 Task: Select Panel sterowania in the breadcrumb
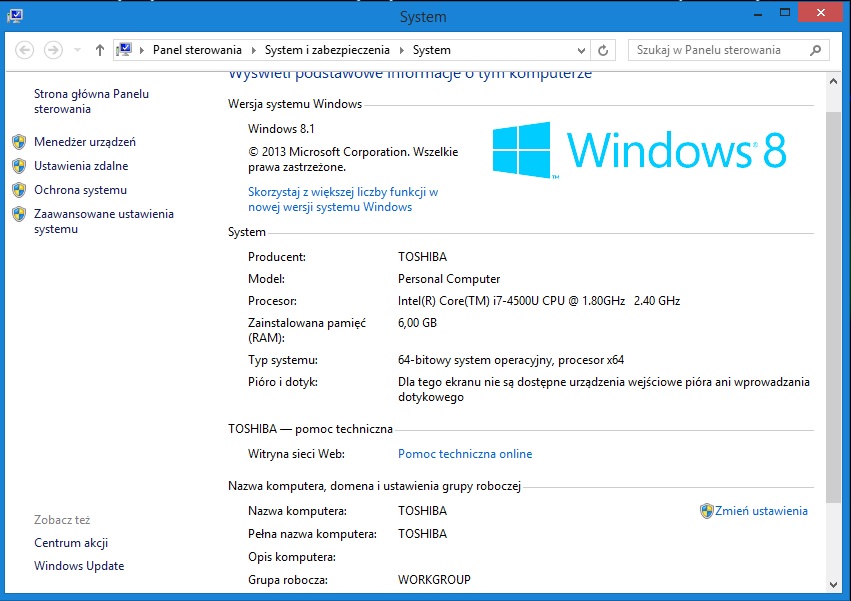[198, 50]
